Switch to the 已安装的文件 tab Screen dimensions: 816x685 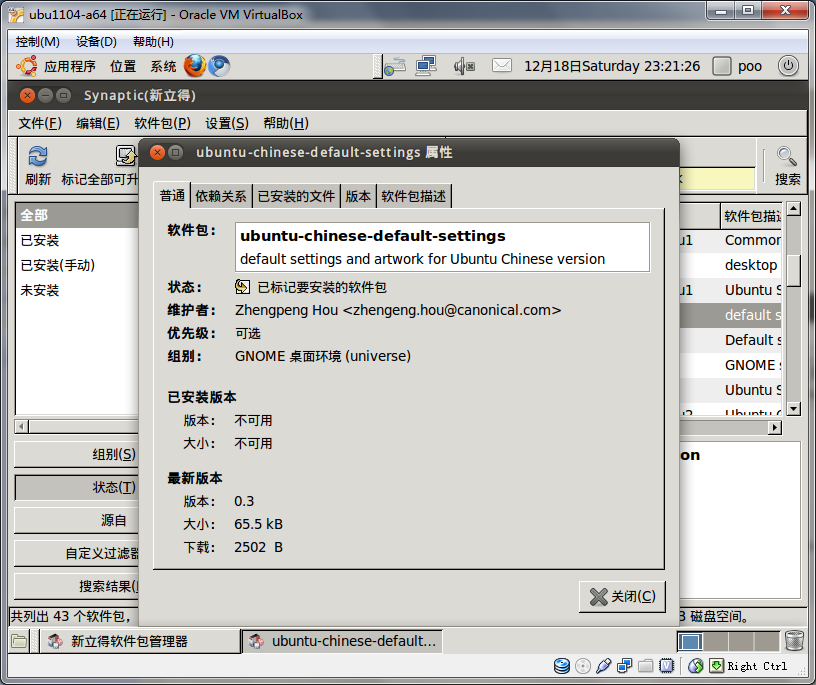pos(296,196)
